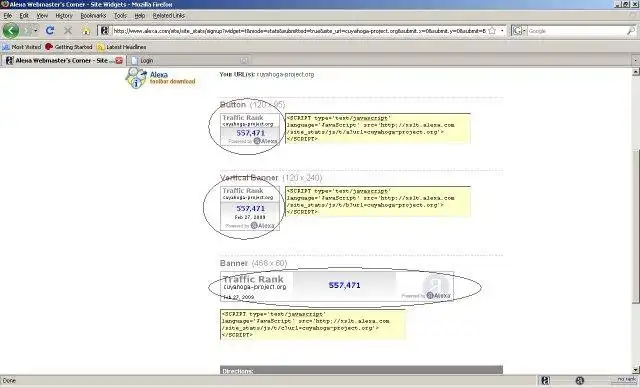Click the Latest Headlines feed icon

101,47
